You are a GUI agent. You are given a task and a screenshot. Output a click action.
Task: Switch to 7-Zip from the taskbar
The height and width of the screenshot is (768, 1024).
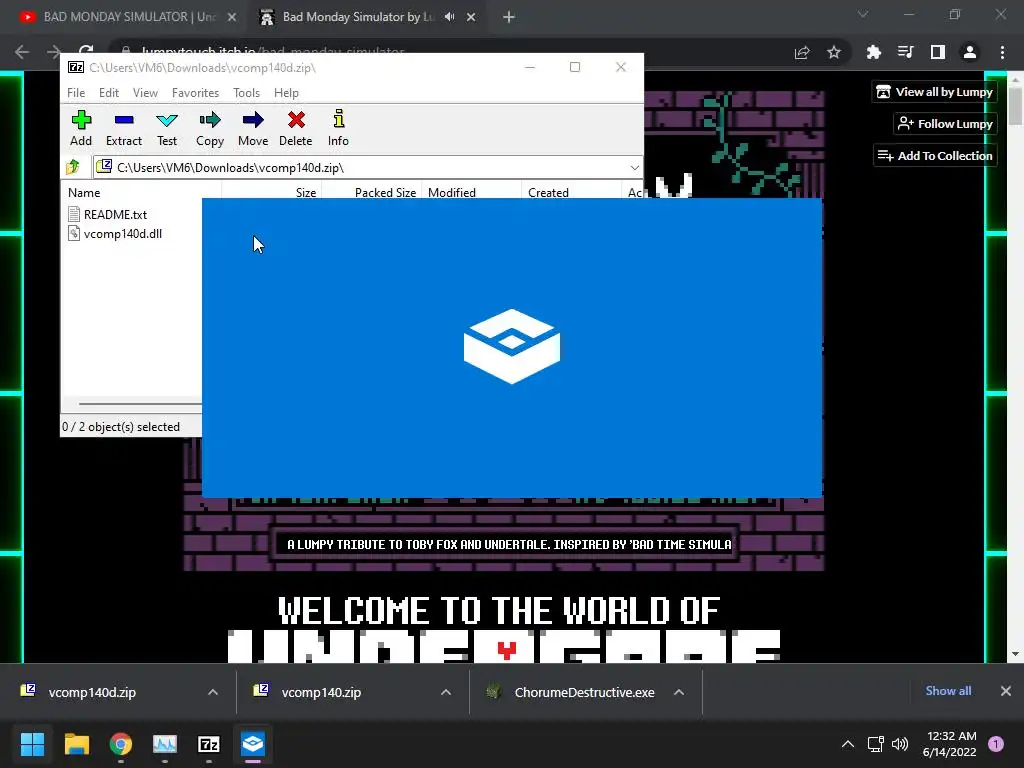(x=209, y=744)
